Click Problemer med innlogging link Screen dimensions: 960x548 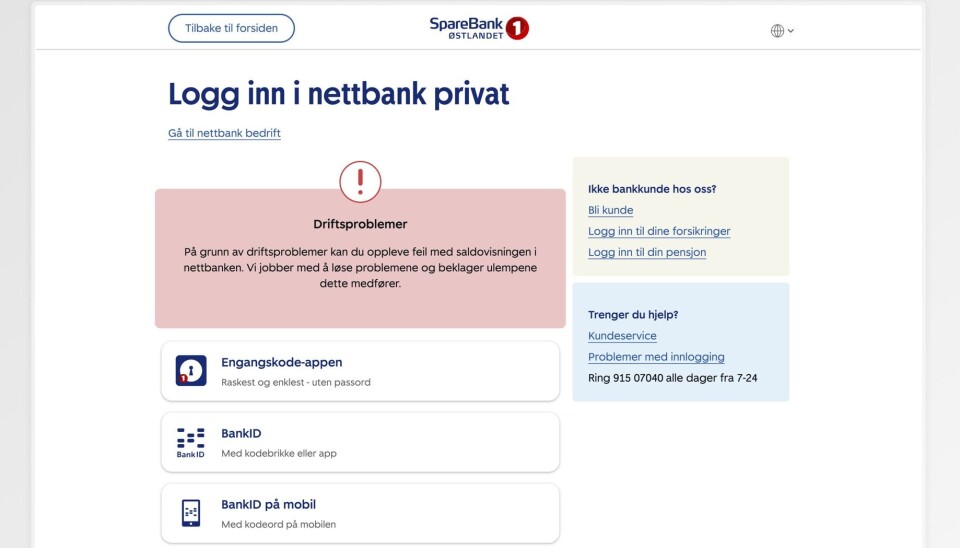[656, 357]
